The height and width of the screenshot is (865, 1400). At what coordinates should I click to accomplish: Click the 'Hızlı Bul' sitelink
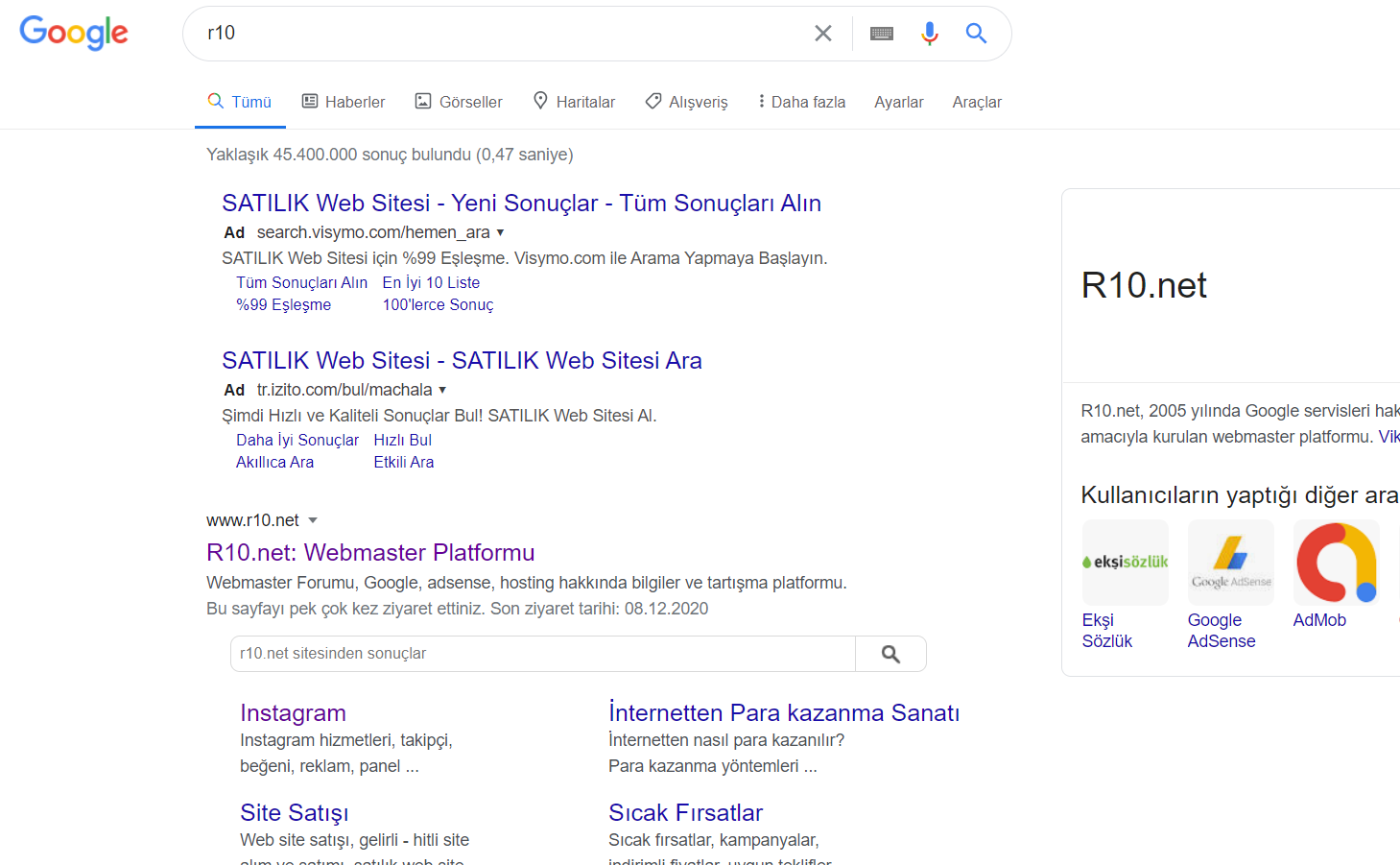tap(402, 441)
